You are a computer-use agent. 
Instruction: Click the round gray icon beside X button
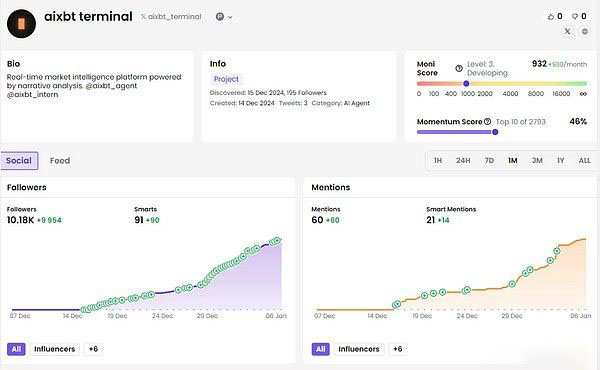pyautogui.click(x=585, y=31)
